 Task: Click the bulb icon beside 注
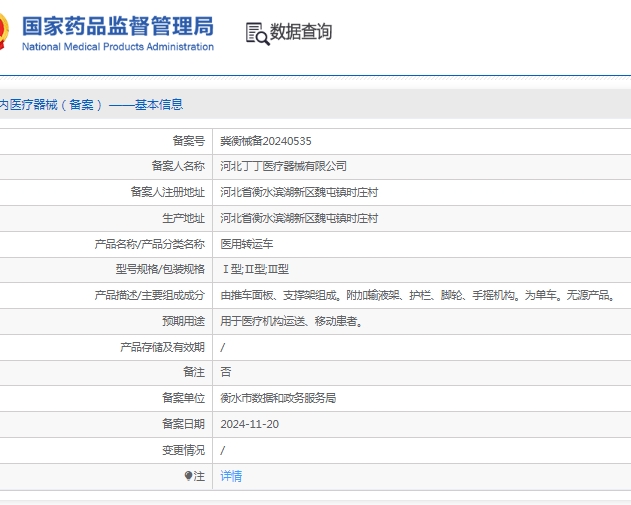188,476
